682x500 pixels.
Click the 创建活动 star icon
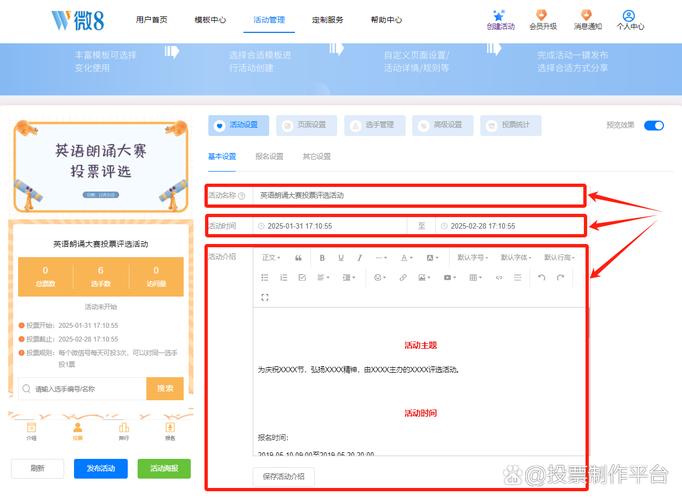[x=498, y=16]
